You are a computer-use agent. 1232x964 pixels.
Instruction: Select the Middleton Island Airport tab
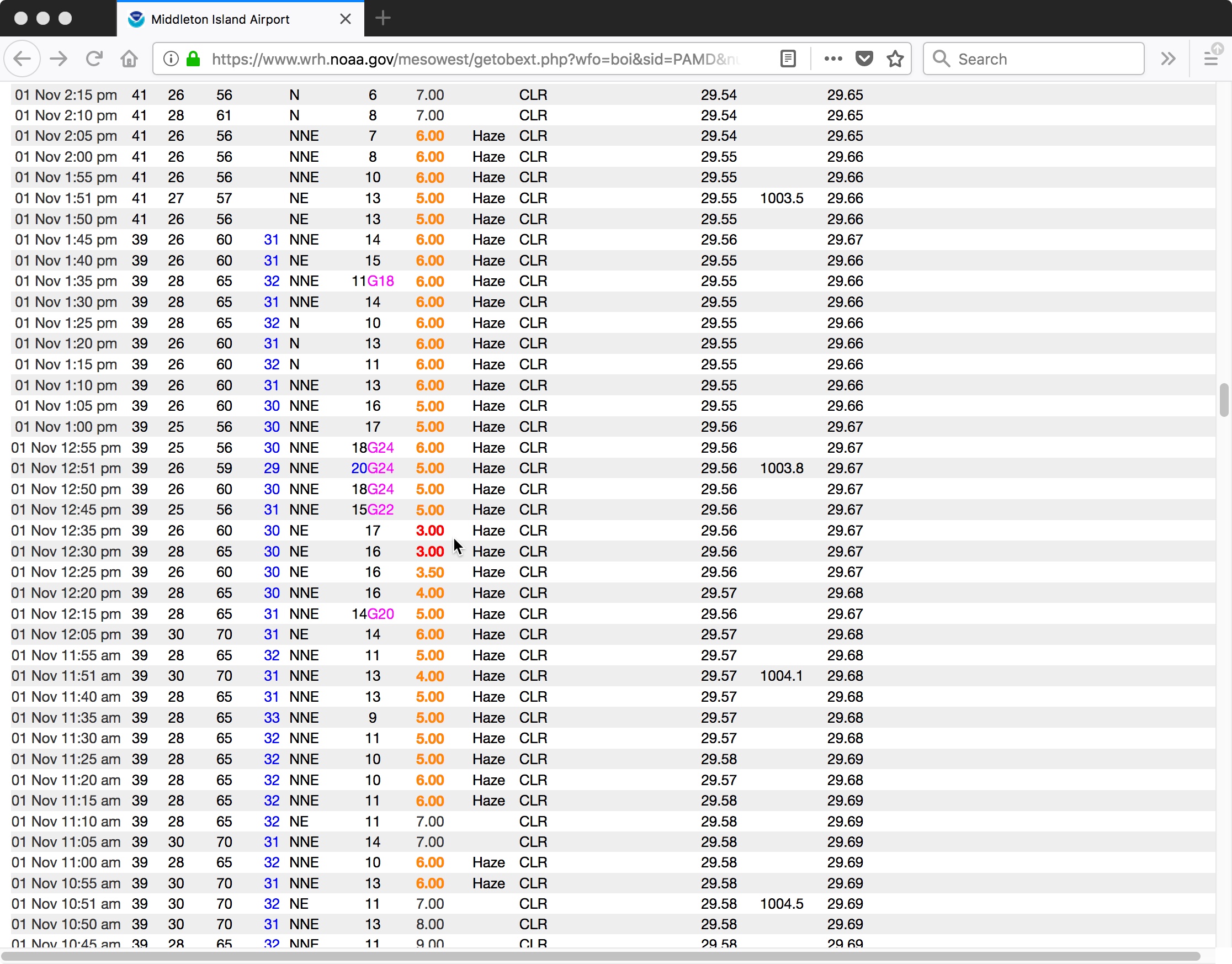(220, 19)
